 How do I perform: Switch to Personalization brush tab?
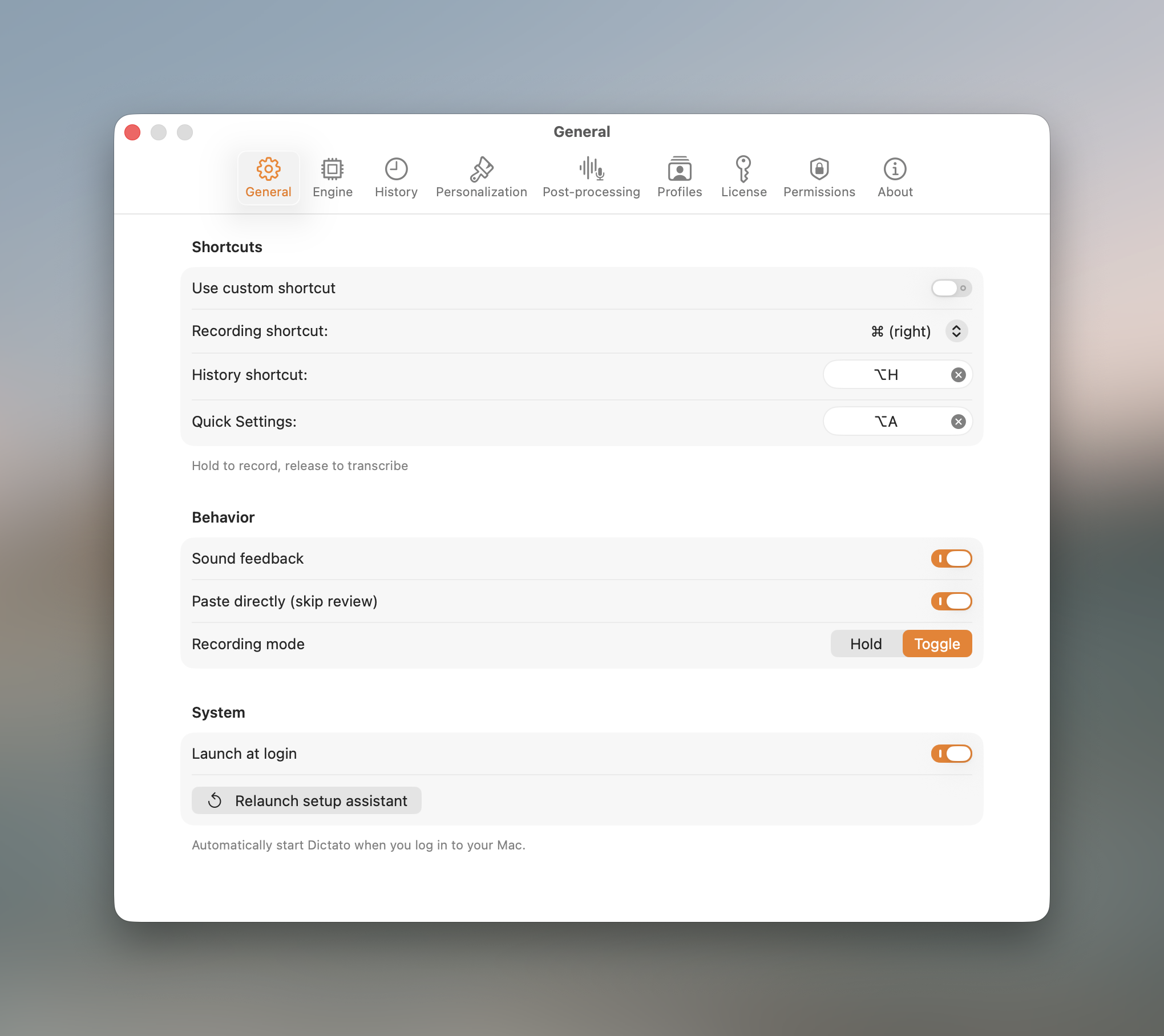click(482, 178)
